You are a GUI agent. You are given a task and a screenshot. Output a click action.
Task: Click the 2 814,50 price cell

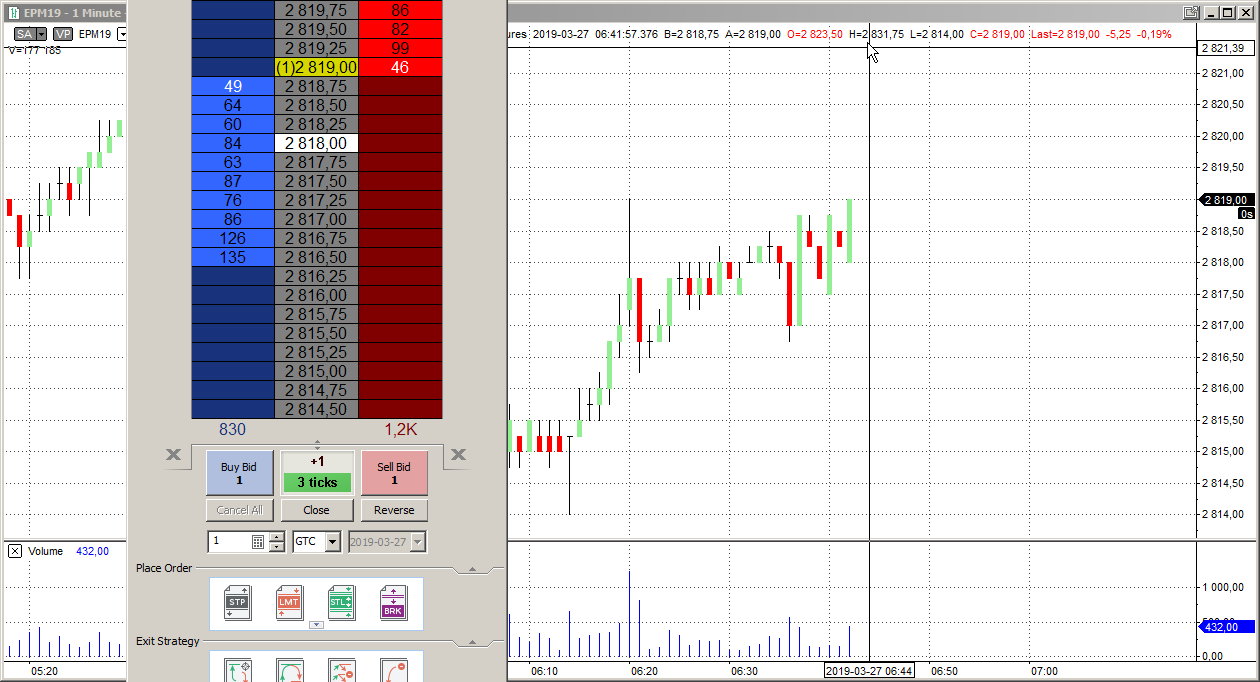pyautogui.click(x=316, y=409)
